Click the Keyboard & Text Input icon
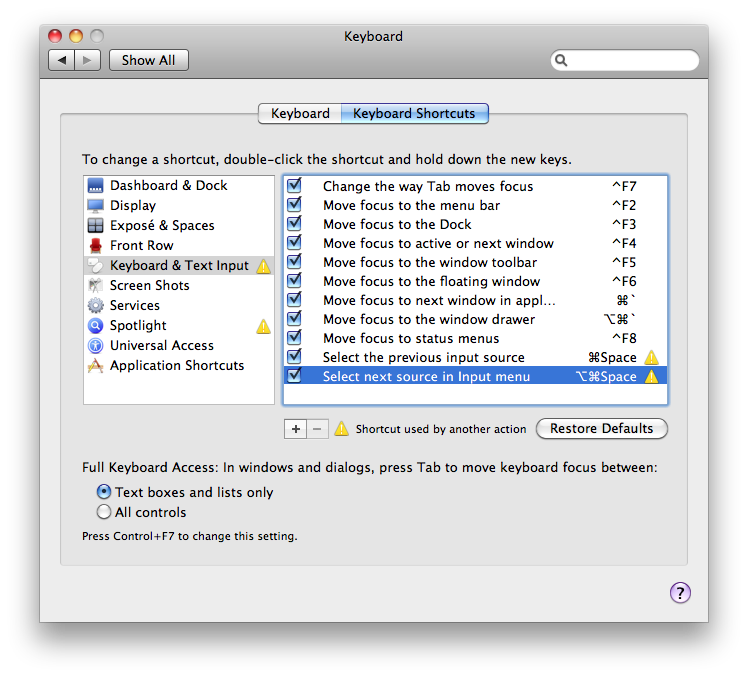This screenshot has width=748, height=677. tap(95, 266)
